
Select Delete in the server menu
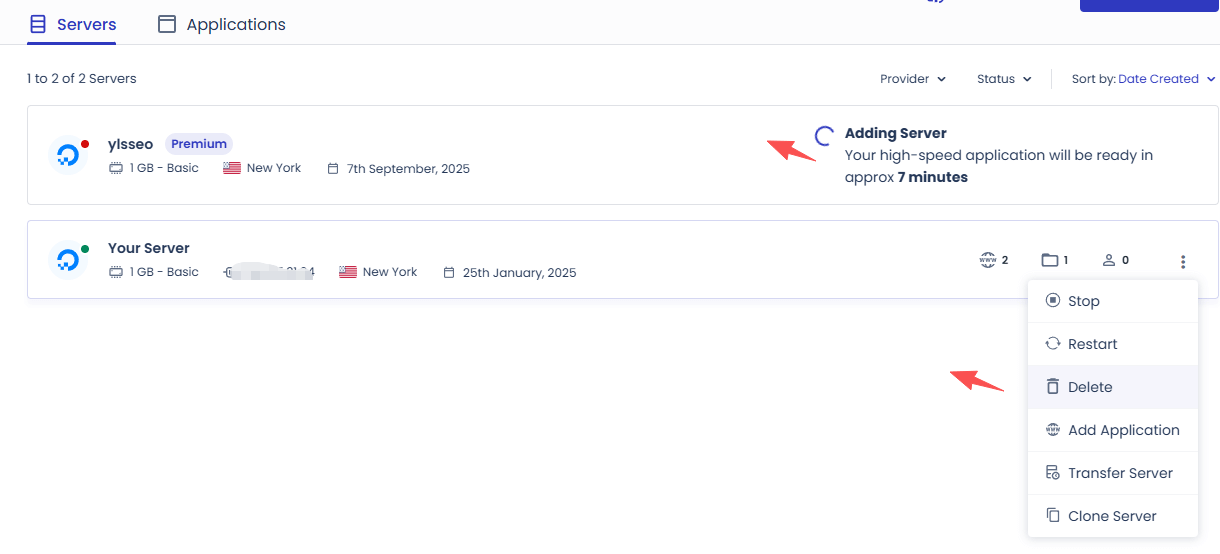[1112, 387]
